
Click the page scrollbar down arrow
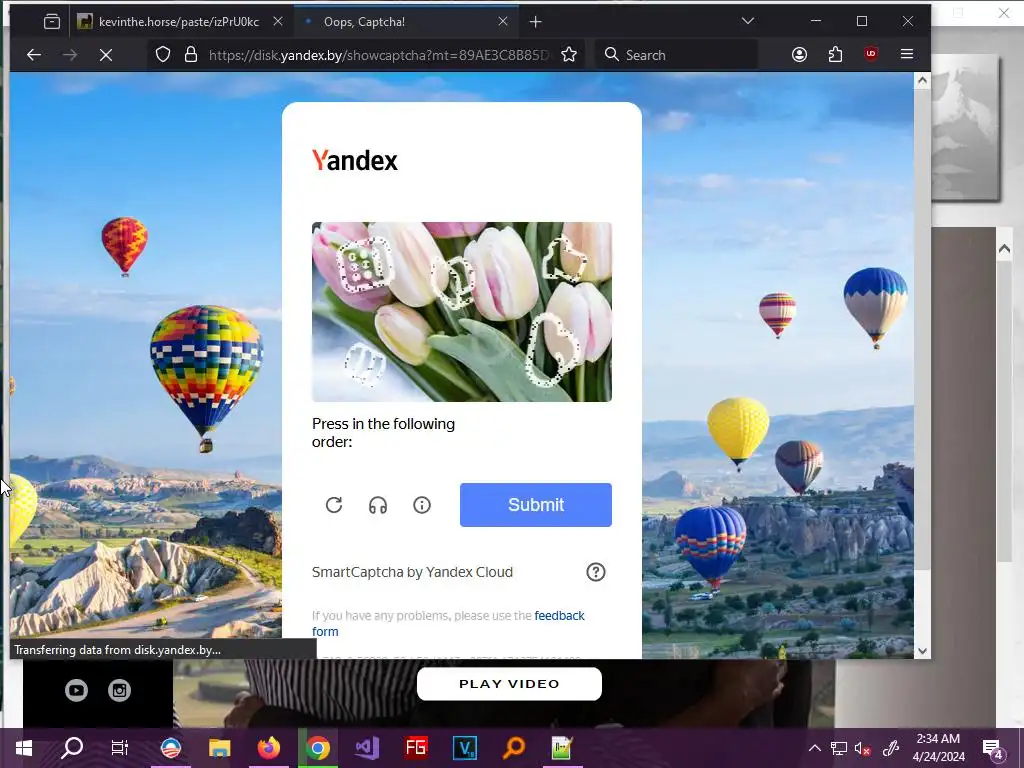(x=922, y=650)
